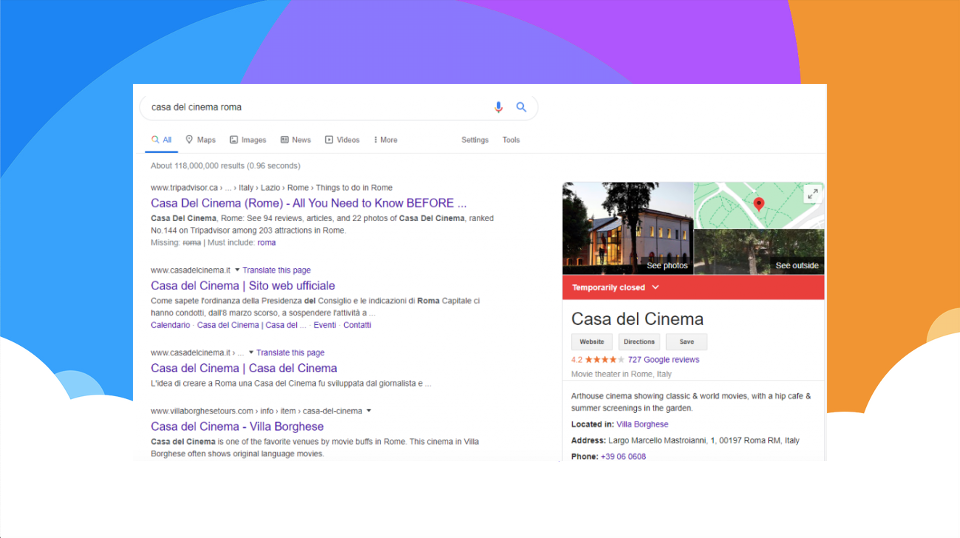Viewport: 960px width, 538px height.
Task: Click the 'See outside' street view thumbnail
Action: 759,252
